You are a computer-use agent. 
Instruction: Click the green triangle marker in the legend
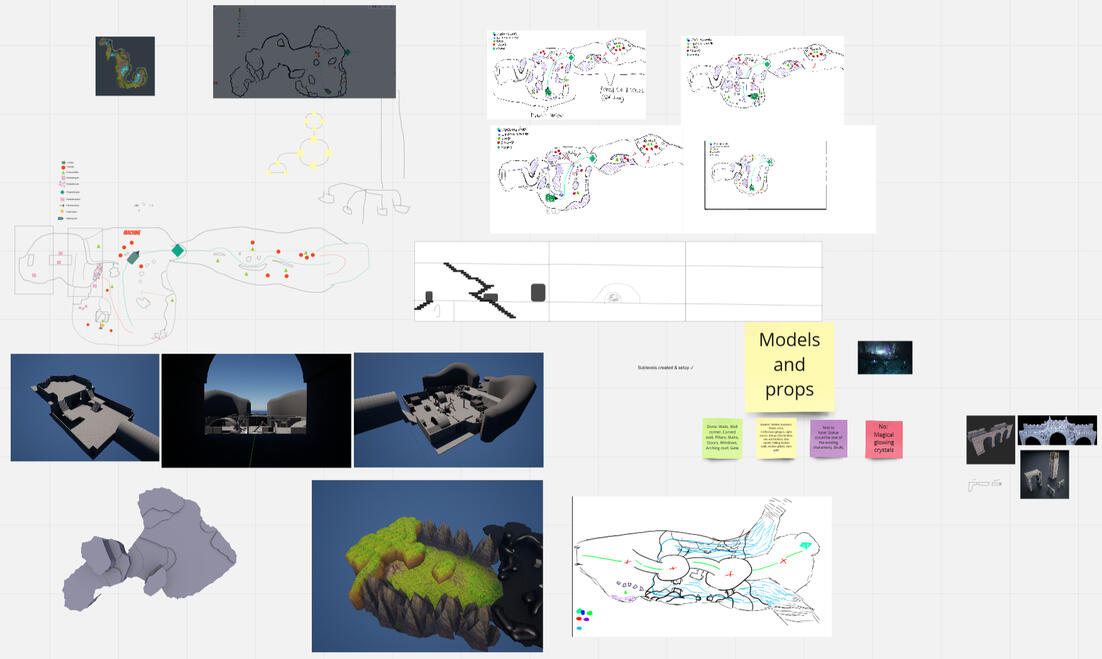pyautogui.click(x=62, y=172)
